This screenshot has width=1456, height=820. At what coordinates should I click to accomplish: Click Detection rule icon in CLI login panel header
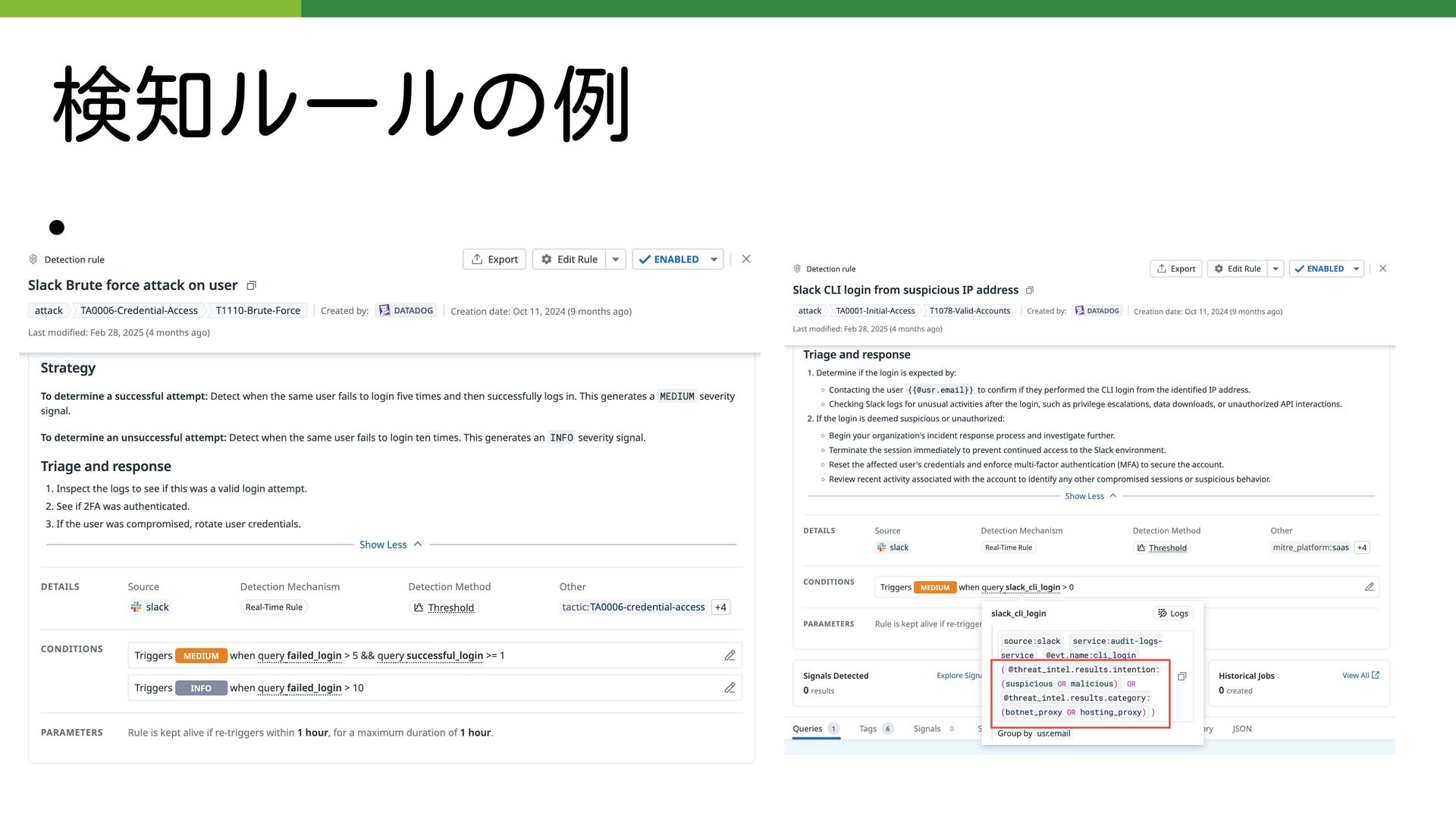(797, 269)
